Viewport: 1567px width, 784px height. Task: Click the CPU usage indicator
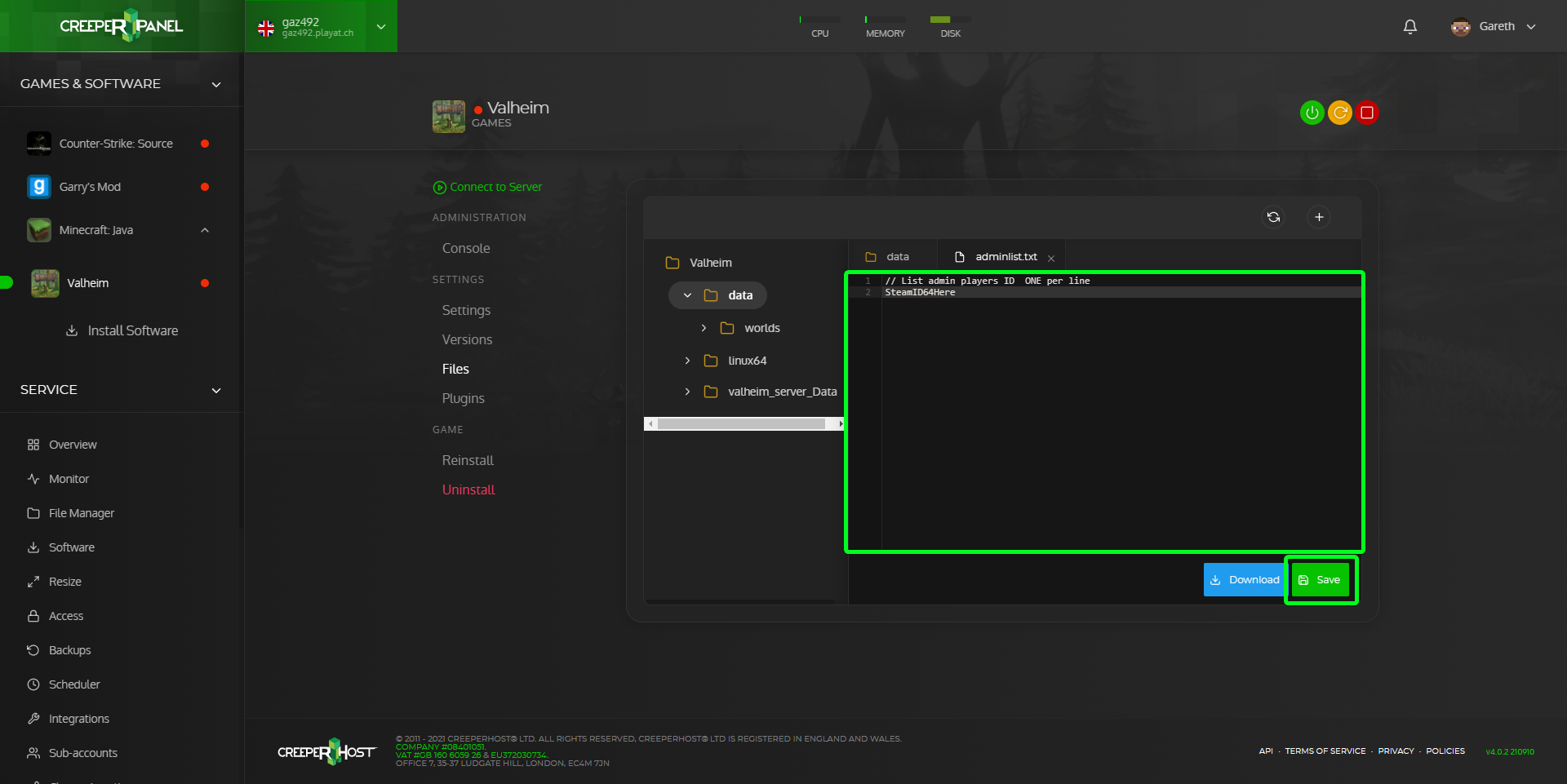click(819, 26)
